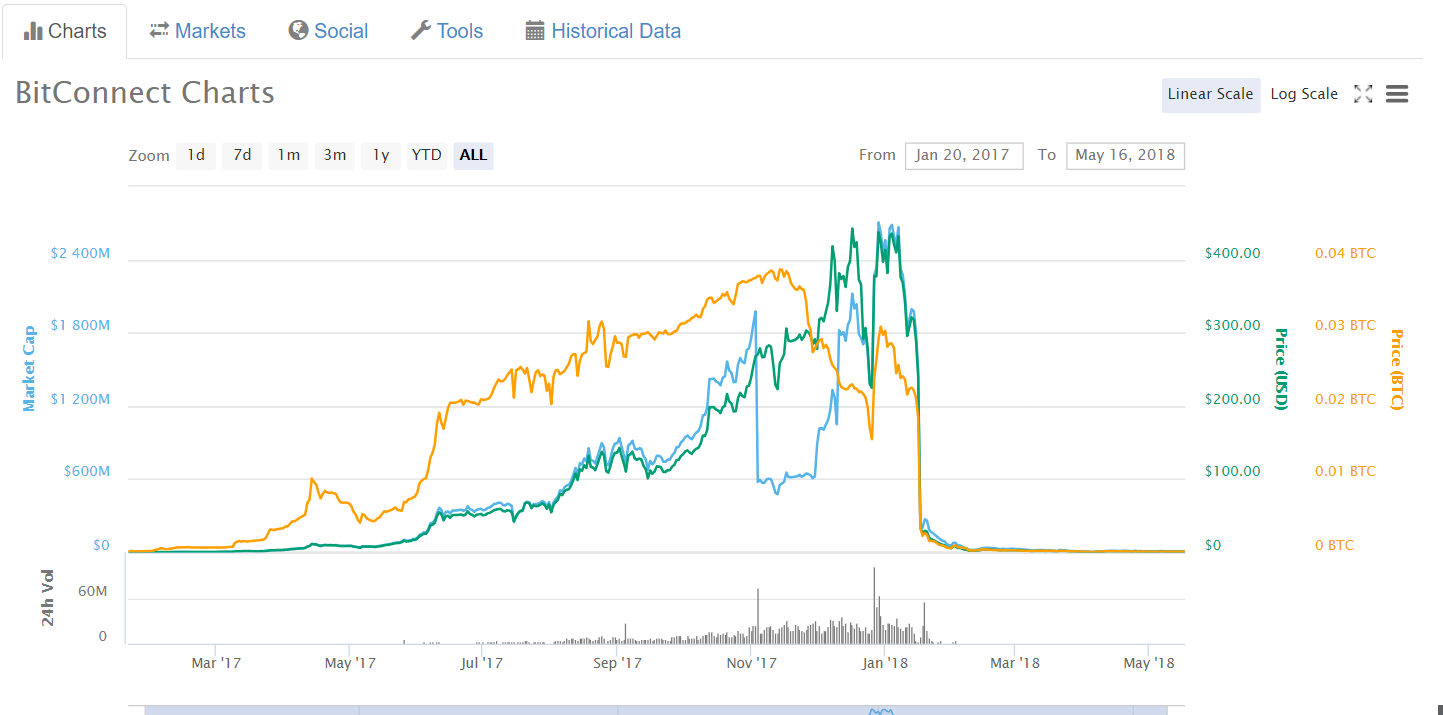Toggle the 24h Vol series label
Screen dimensions: 1443x715
click(x=48, y=599)
